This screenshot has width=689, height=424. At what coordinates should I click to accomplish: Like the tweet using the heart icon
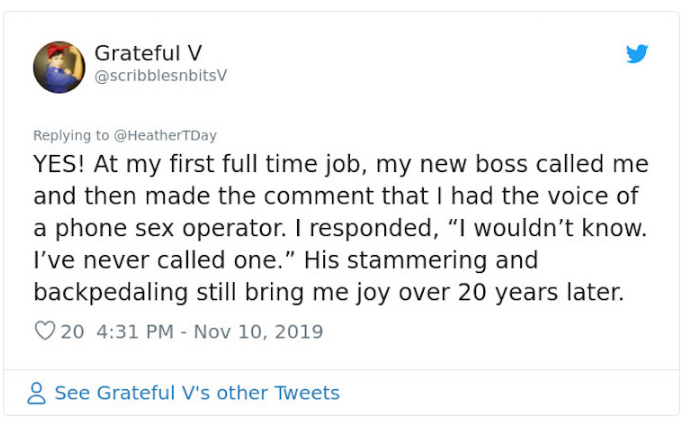pyautogui.click(x=45, y=331)
